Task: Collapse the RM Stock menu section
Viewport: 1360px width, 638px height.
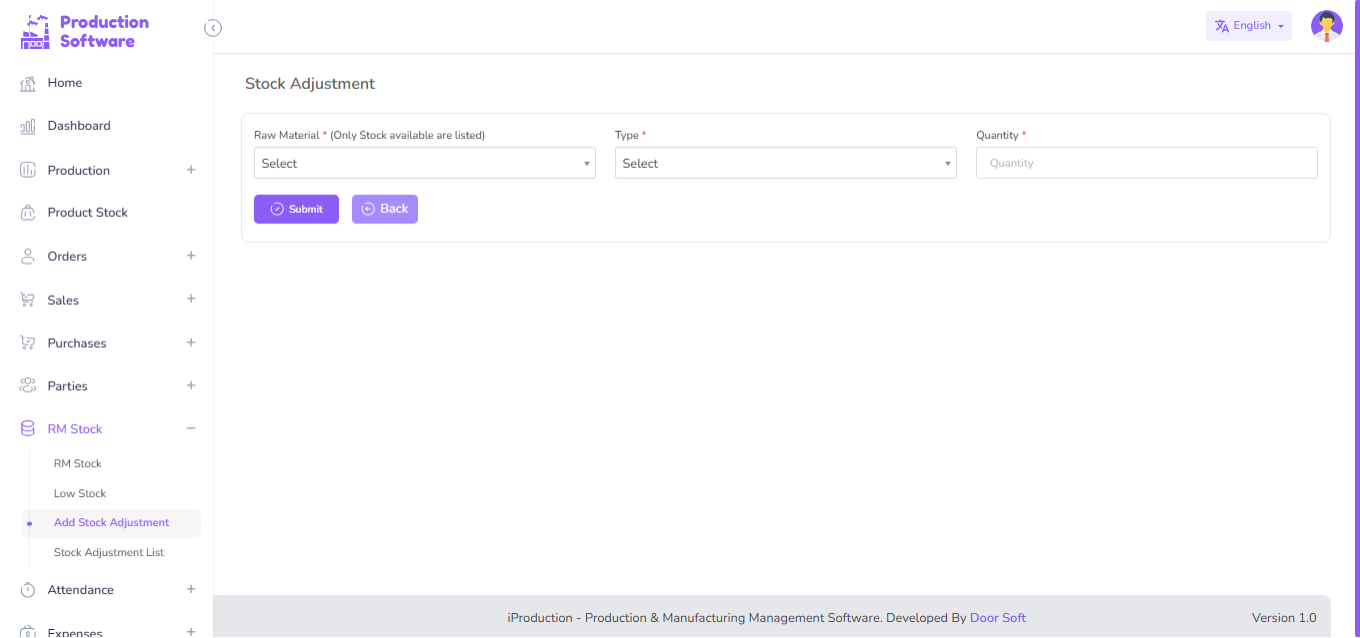Action: coord(191,429)
